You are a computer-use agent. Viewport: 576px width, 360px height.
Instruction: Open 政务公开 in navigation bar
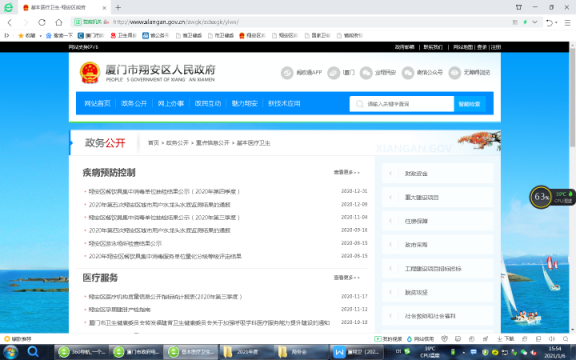point(134,104)
